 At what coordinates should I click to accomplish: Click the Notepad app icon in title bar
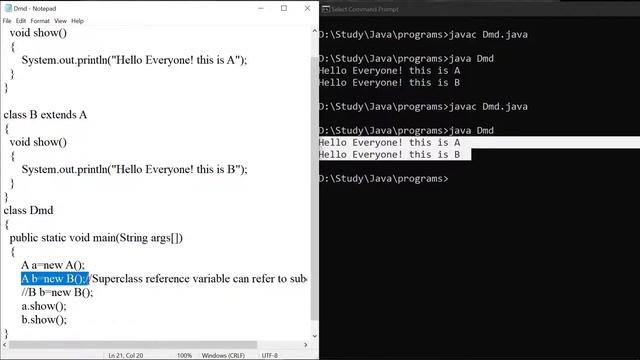pyautogui.click(x=8, y=8)
